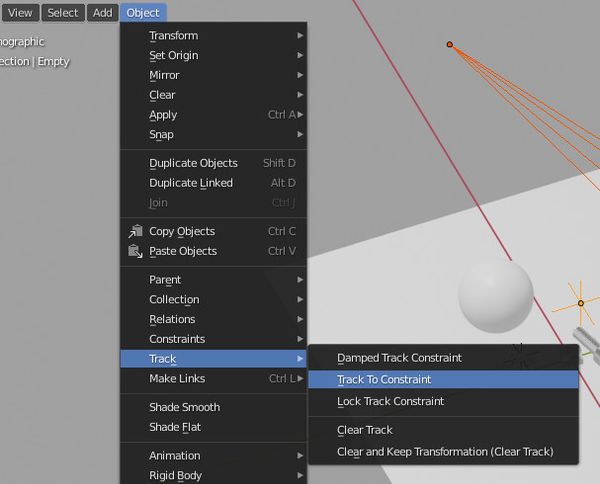Choose Track To Constraint
Viewport: 600px width, 484px height.
point(443,380)
